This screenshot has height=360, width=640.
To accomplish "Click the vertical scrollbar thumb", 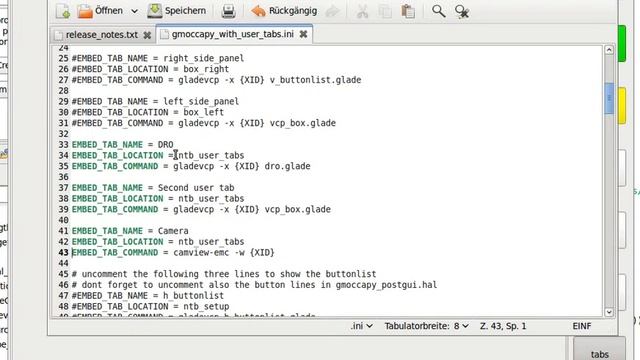I will point(609,98).
